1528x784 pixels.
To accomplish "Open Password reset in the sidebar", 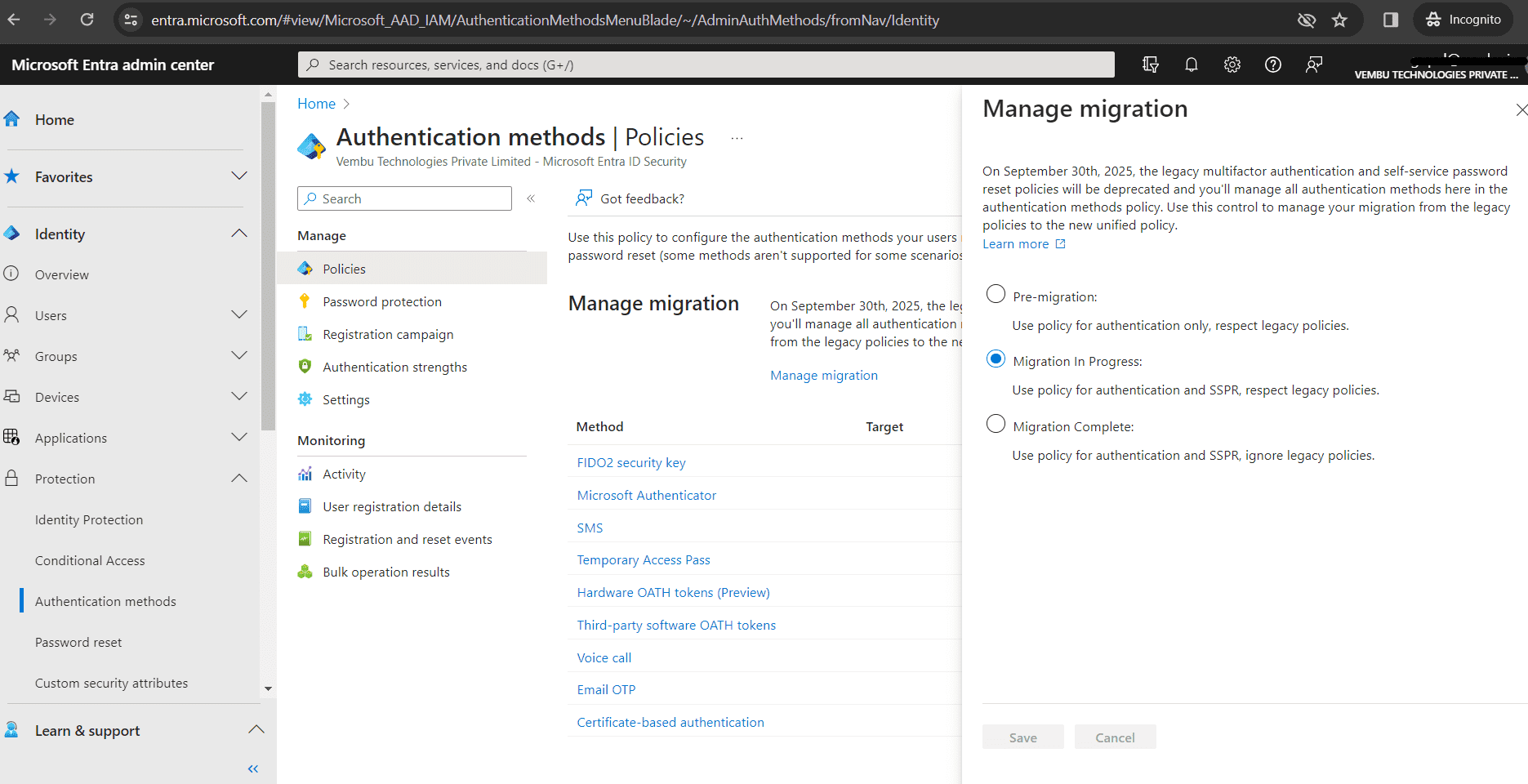I will (x=78, y=642).
